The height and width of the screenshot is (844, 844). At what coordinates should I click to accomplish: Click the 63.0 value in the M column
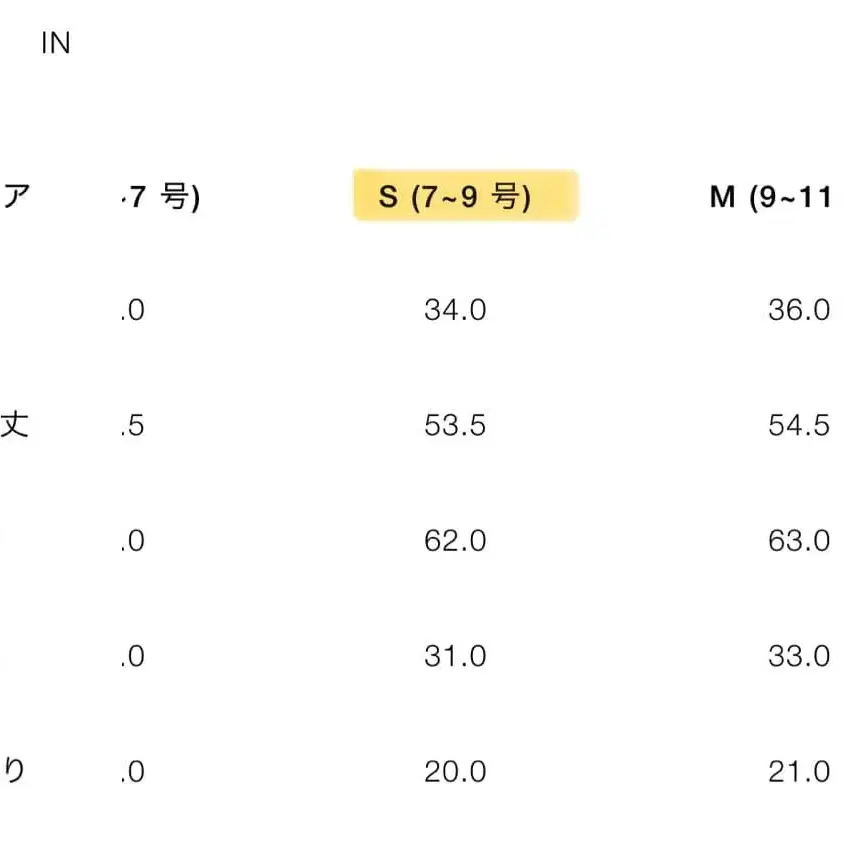pos(799,541)
